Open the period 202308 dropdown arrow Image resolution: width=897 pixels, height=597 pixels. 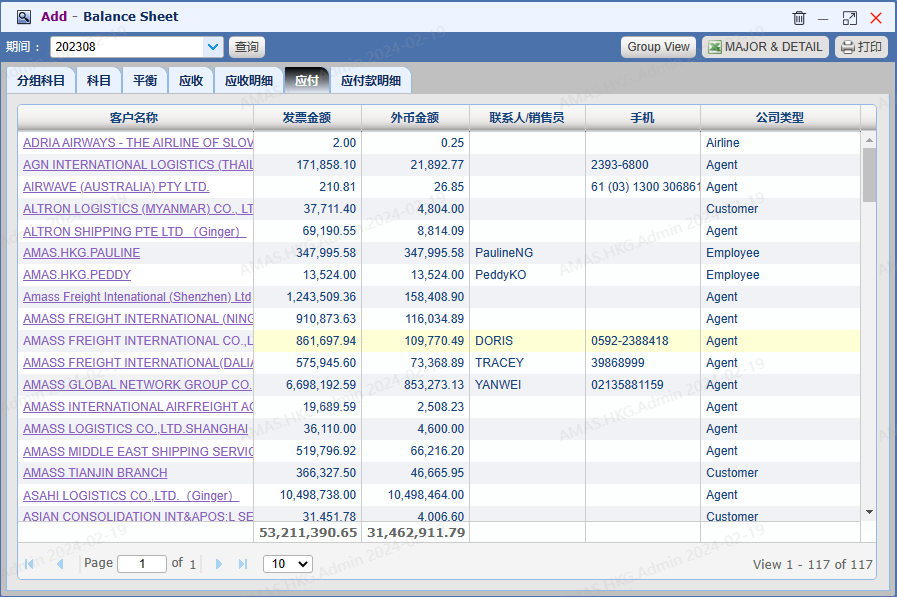(213, 47)
